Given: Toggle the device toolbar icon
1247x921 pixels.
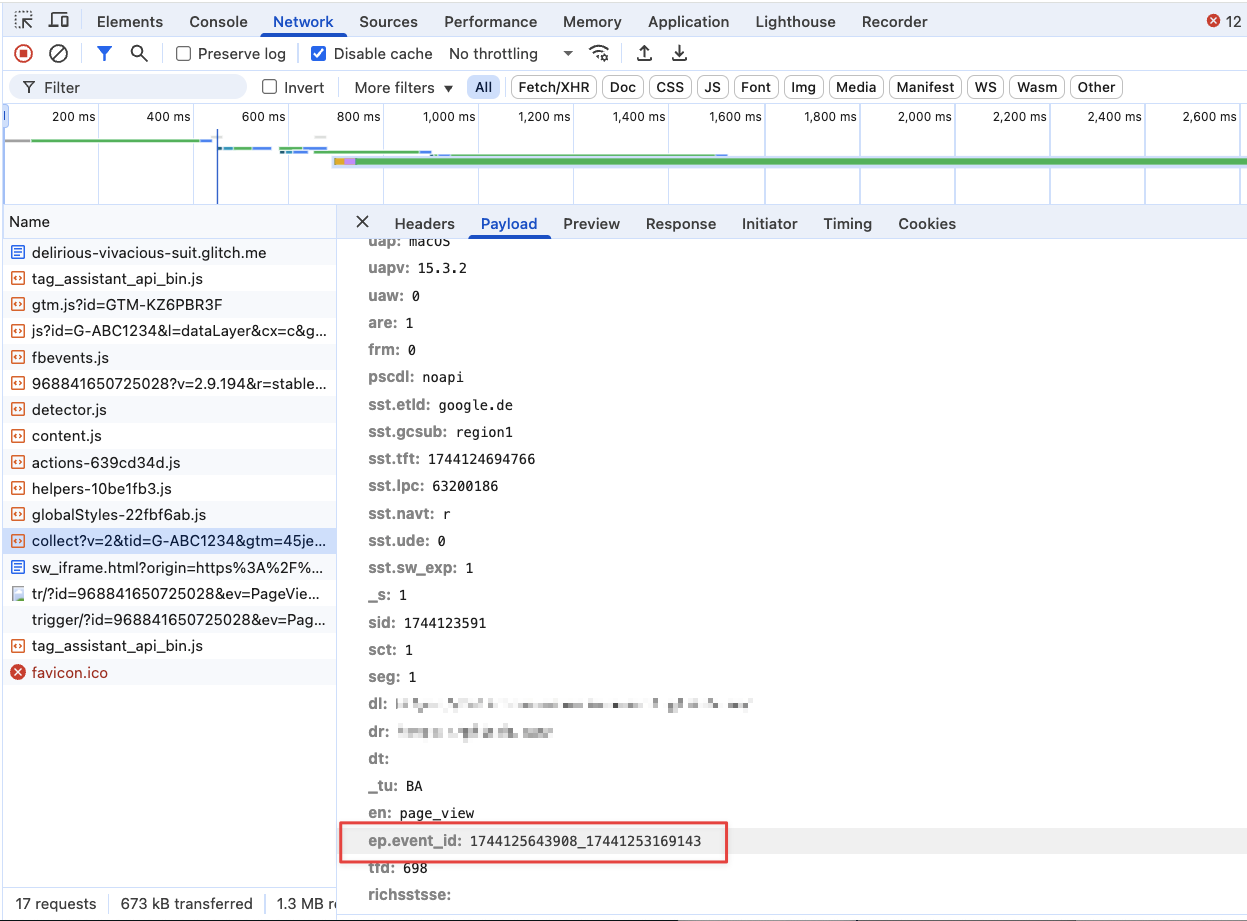Looking at the screenshot, I should click(x=59, y=21).
